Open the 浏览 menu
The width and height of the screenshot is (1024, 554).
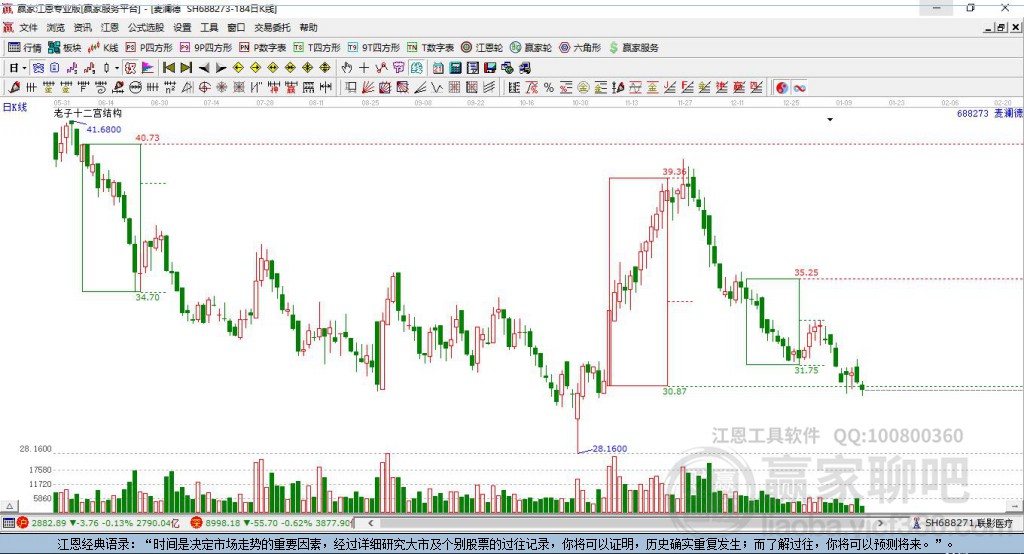click(x=56, y=27)
